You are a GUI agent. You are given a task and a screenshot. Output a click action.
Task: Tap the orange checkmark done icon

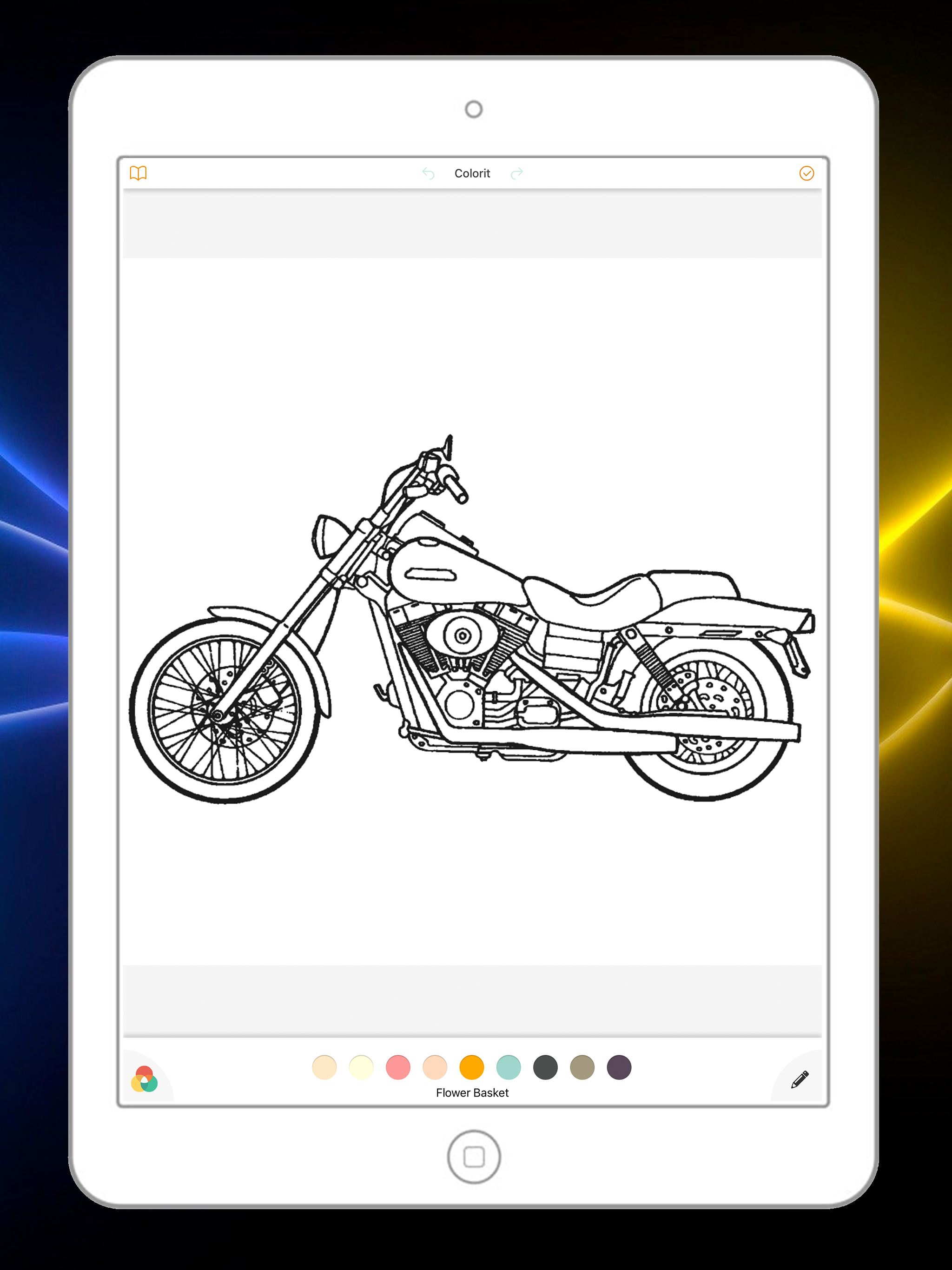click(x=807, y=173)
